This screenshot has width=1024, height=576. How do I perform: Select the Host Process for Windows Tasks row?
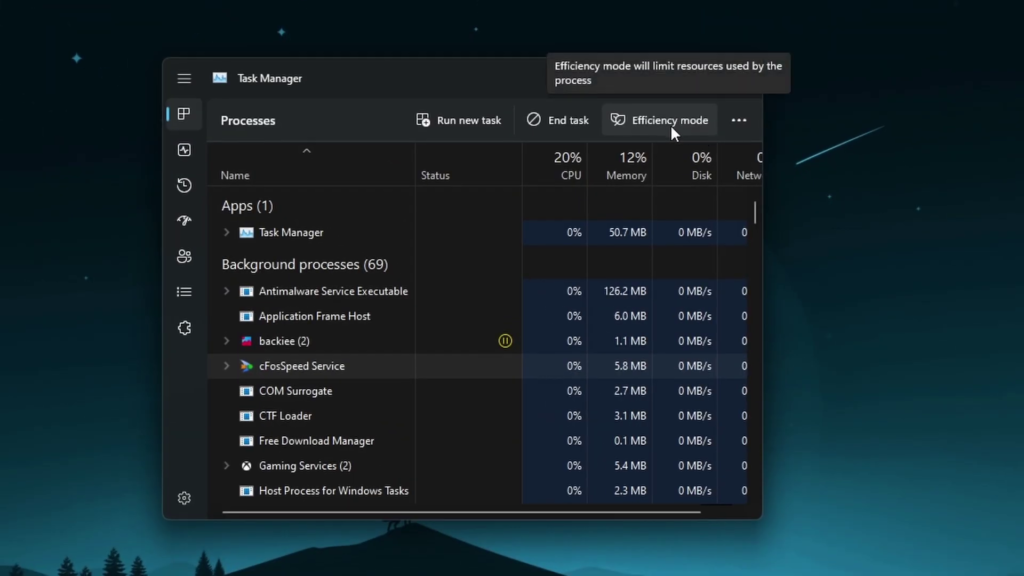tap(478, 491)
